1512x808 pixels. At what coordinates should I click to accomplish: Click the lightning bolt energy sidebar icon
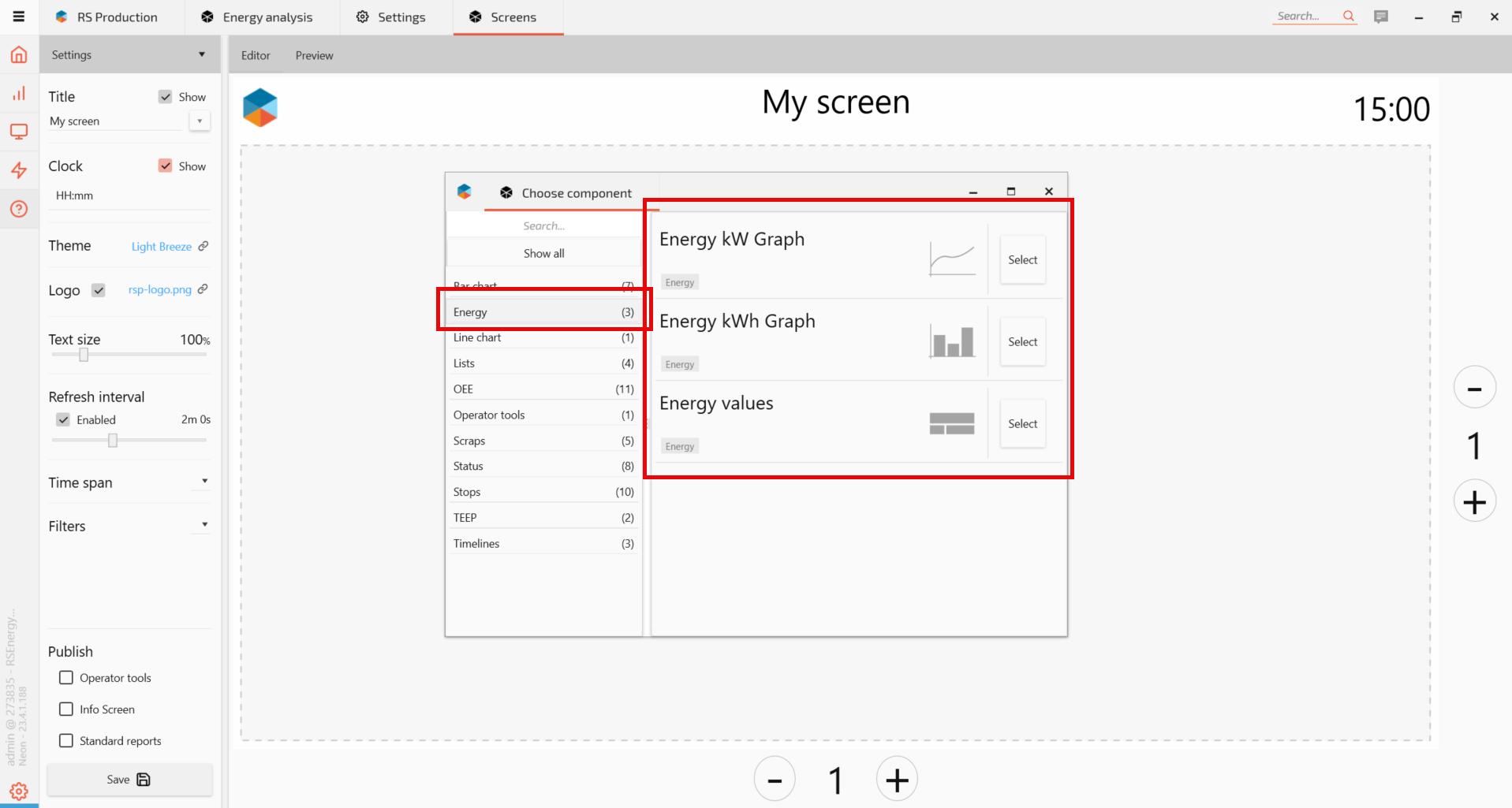click(x=19, y=170)
